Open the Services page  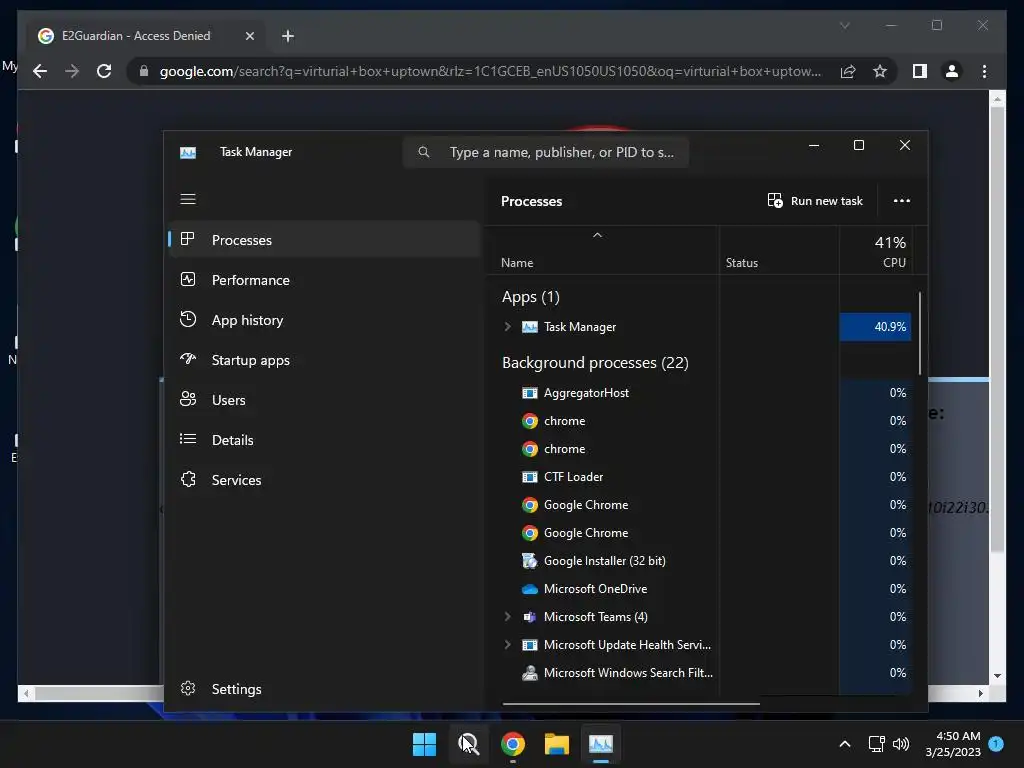tap(325, 480)
